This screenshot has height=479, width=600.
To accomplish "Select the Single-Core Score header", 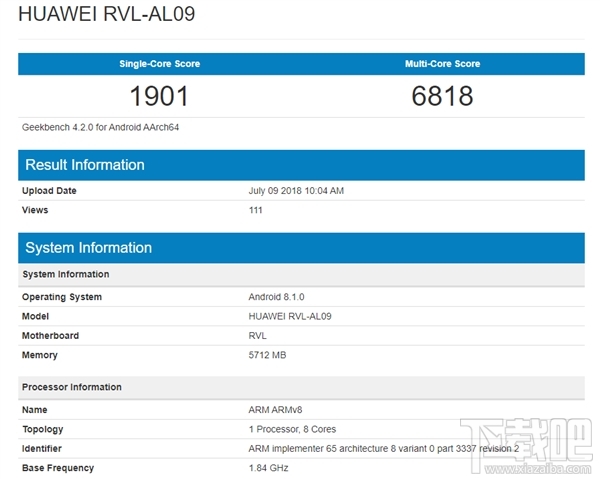I will pos(160,64).
